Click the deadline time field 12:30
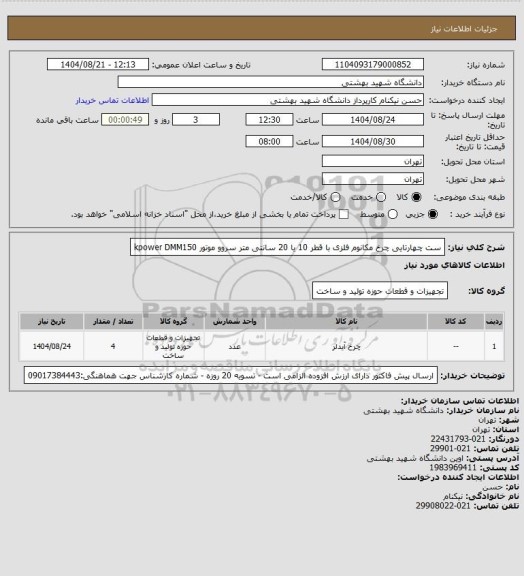The image size is (524, 576). pyautogui.click(x=269, y=120)
